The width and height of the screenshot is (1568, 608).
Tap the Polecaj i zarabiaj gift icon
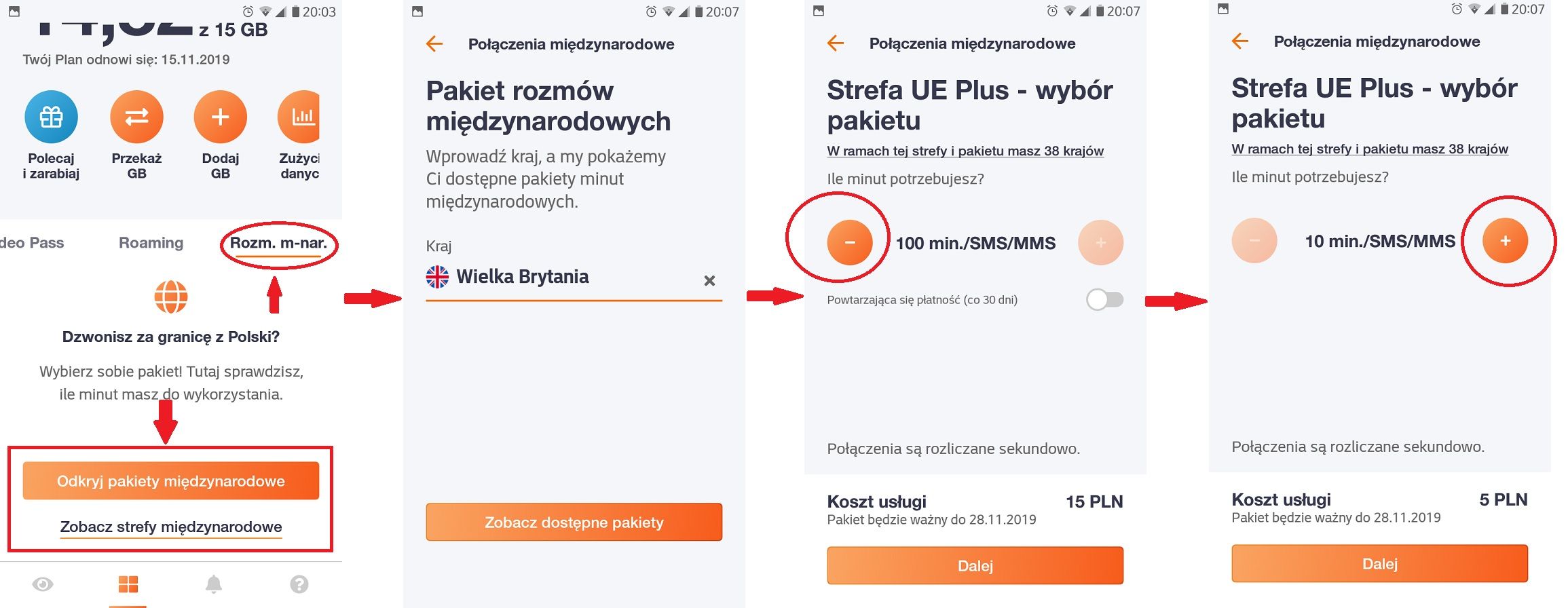(x=51, y=116)
